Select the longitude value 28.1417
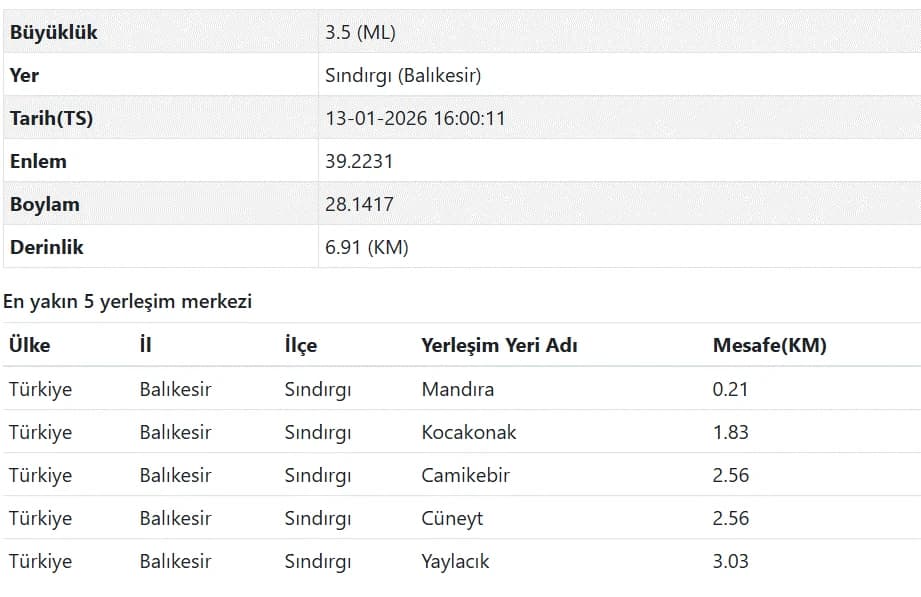Image resolution: width=921 pixels, height=597 pixels. [x=359, y=204]
